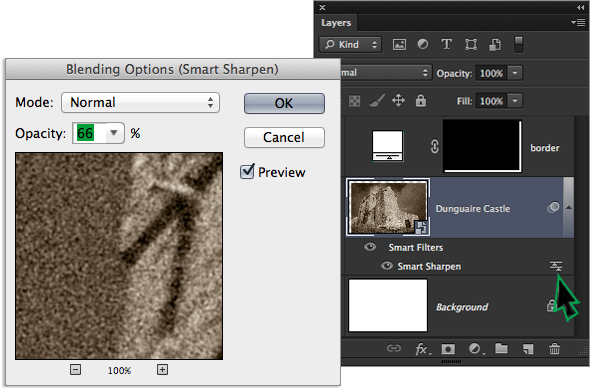Click the border layer name
590x388 pixels.
544,148
